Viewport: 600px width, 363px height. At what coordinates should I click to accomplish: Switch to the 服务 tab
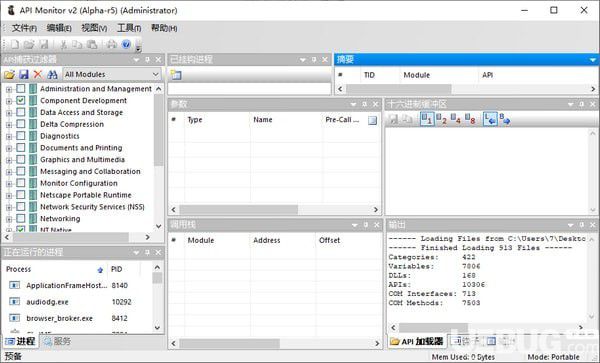click(57, 341)
